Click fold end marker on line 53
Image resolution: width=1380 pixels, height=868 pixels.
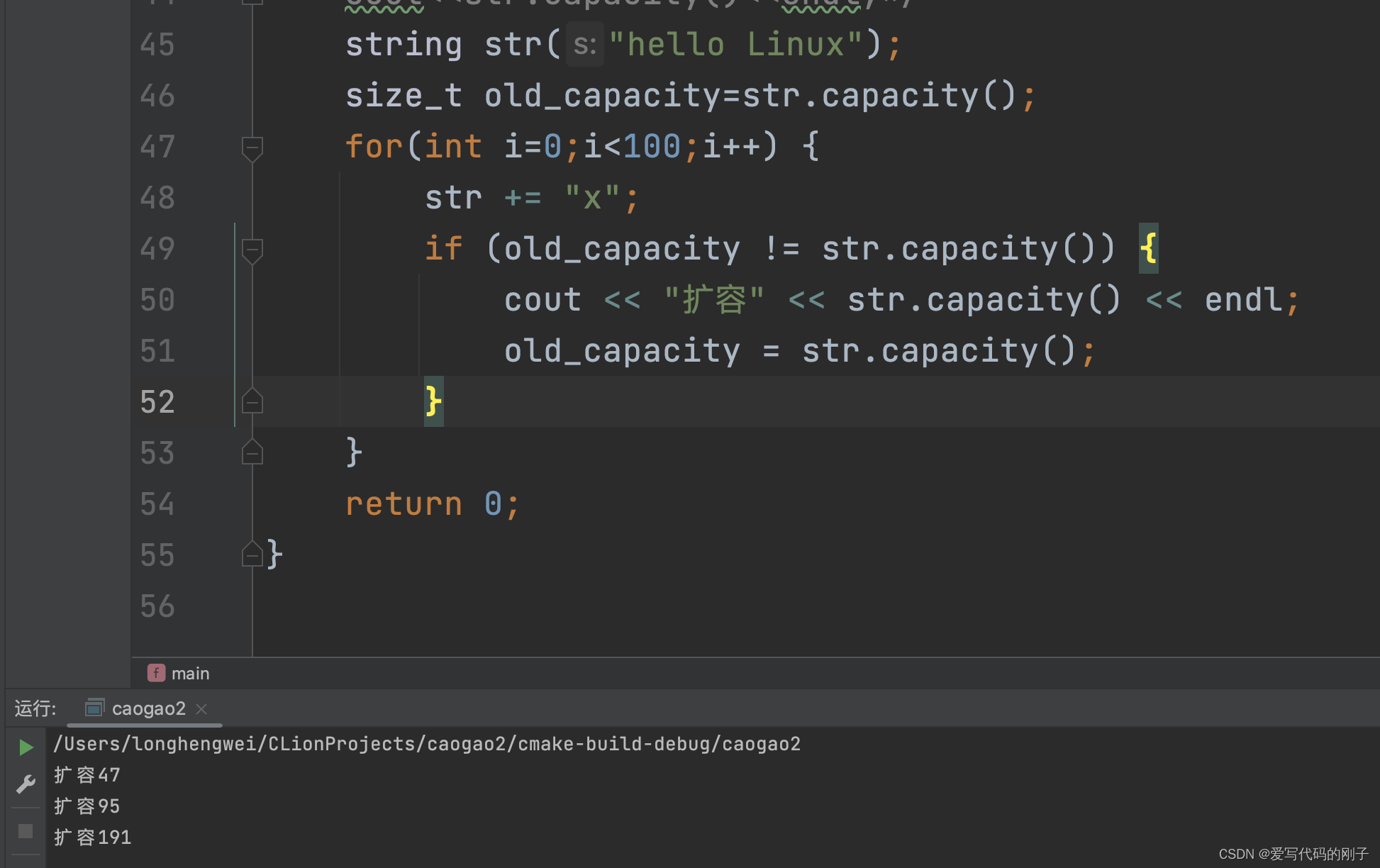point(252,452)
